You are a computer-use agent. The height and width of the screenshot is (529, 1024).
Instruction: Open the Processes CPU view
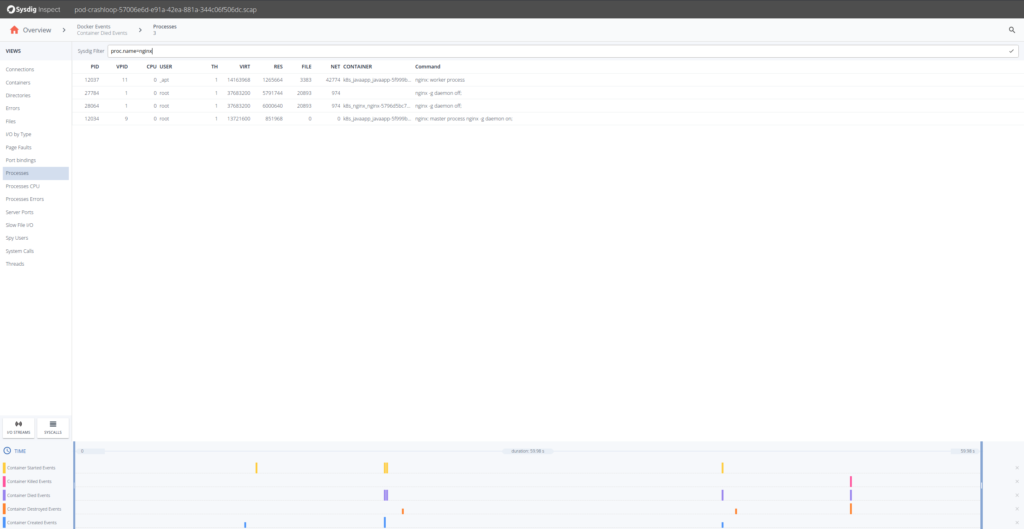pos(22,186)
